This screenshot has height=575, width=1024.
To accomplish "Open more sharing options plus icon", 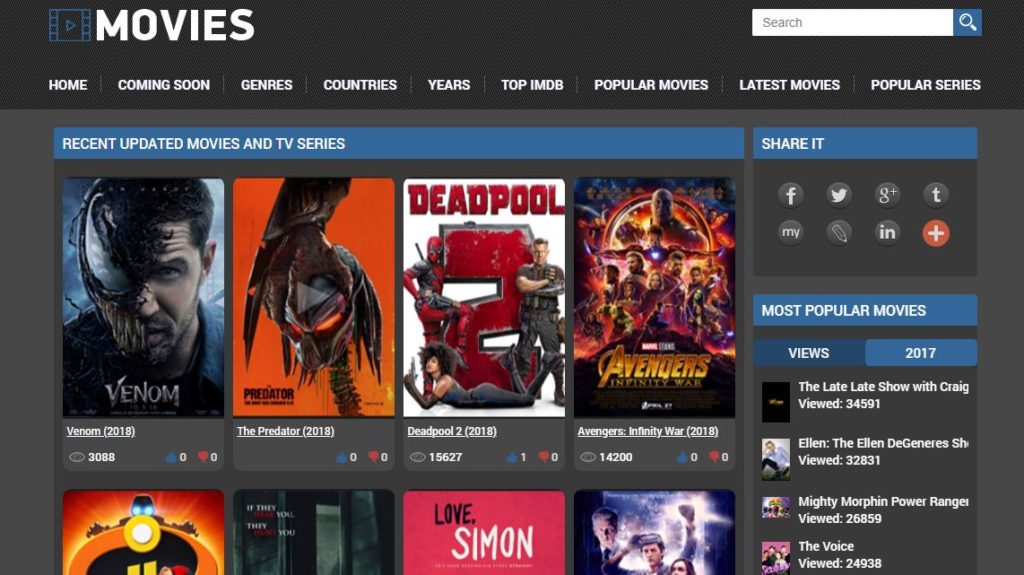I will pos(936,233).
